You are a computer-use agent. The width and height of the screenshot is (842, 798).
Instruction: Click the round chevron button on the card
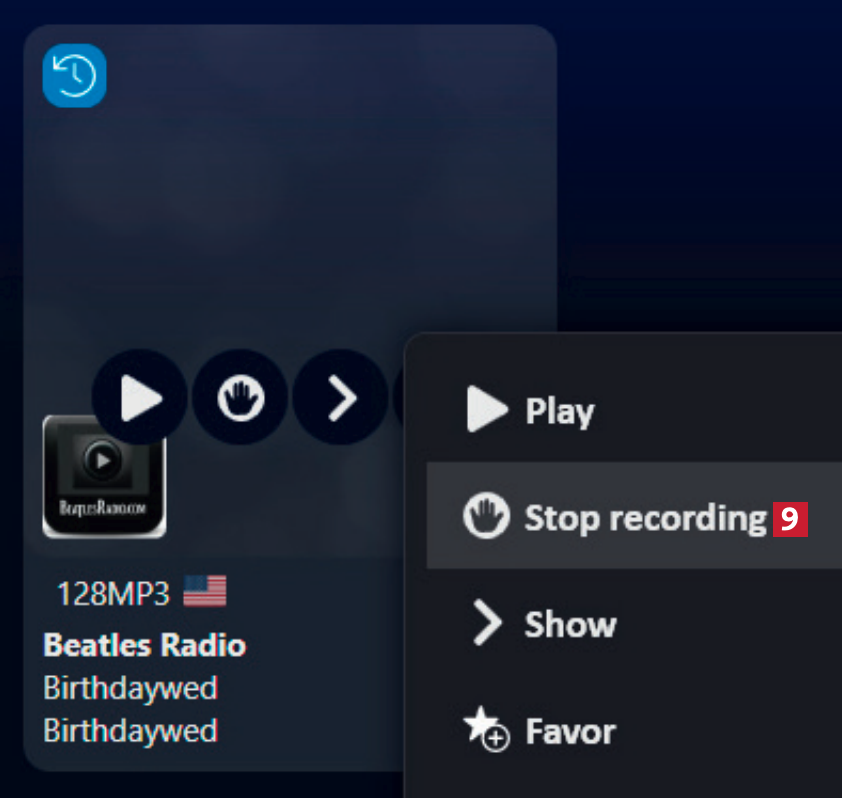[340, 397]
